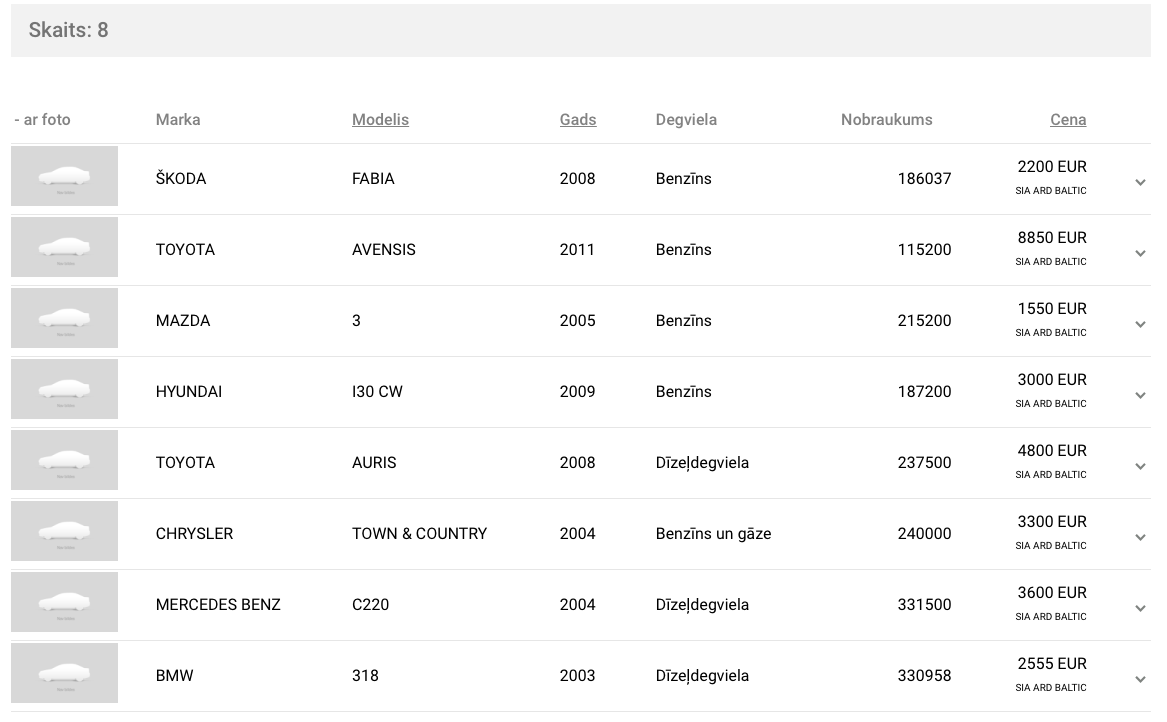This screenshot has width=1167, height=722.
Task: Select the AVENSIS model cell
Action: pos(383,250)
